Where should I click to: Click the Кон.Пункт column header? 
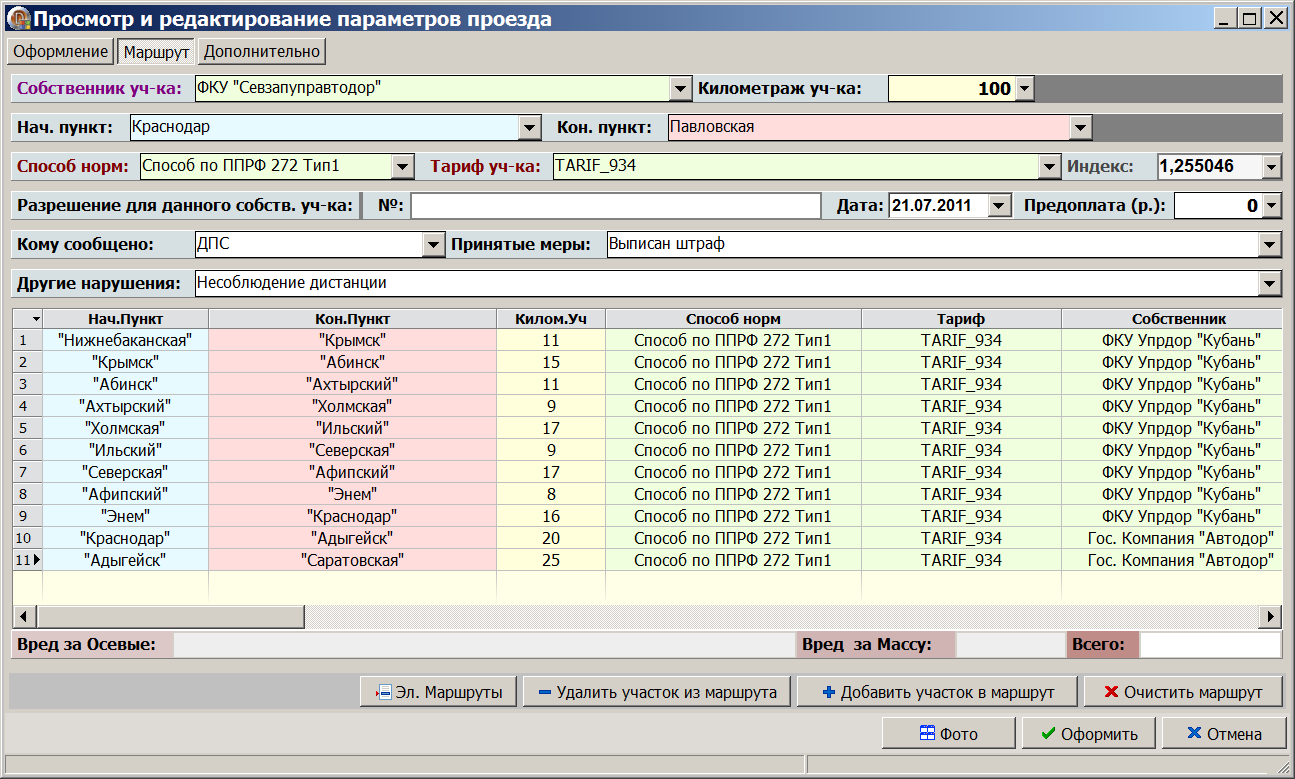(x=352, y=319)
